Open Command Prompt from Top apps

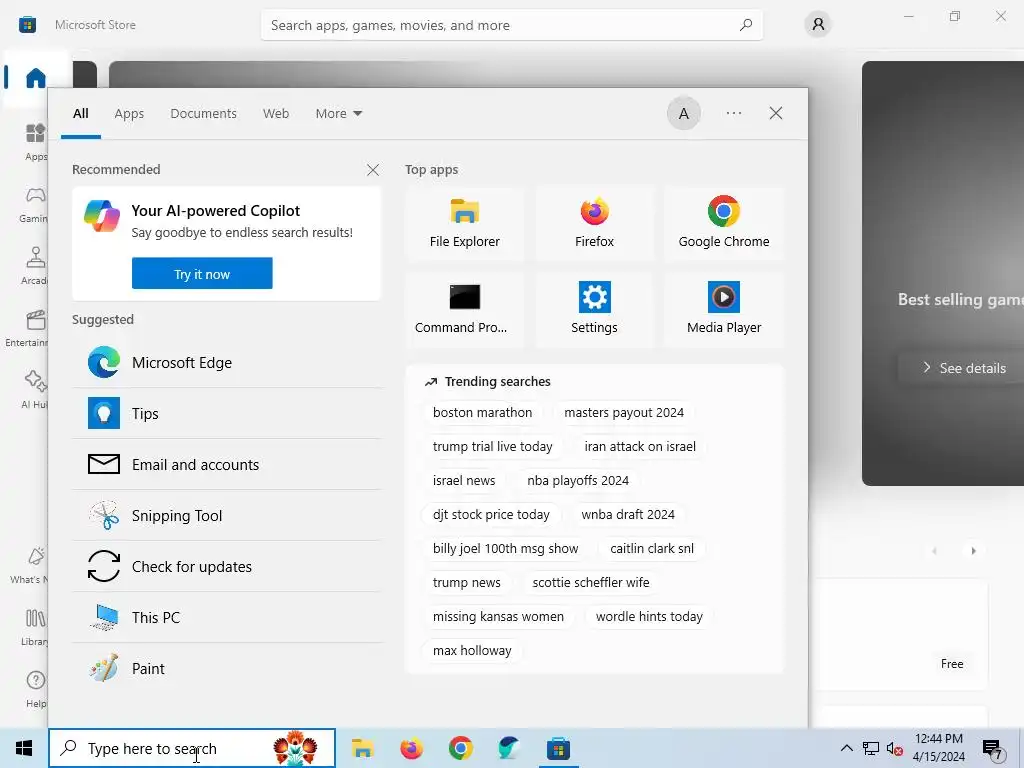click(464, 310)
